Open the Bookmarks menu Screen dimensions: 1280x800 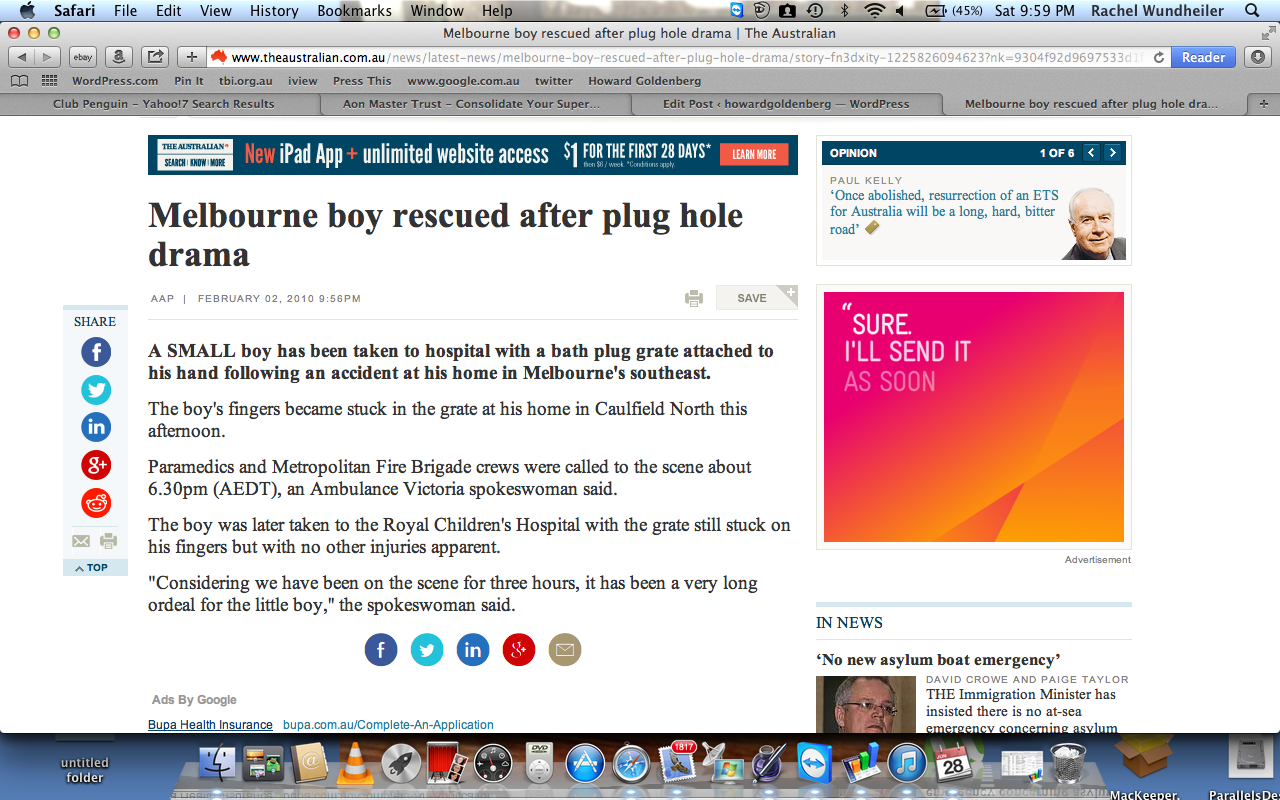(x=354, y=11)
